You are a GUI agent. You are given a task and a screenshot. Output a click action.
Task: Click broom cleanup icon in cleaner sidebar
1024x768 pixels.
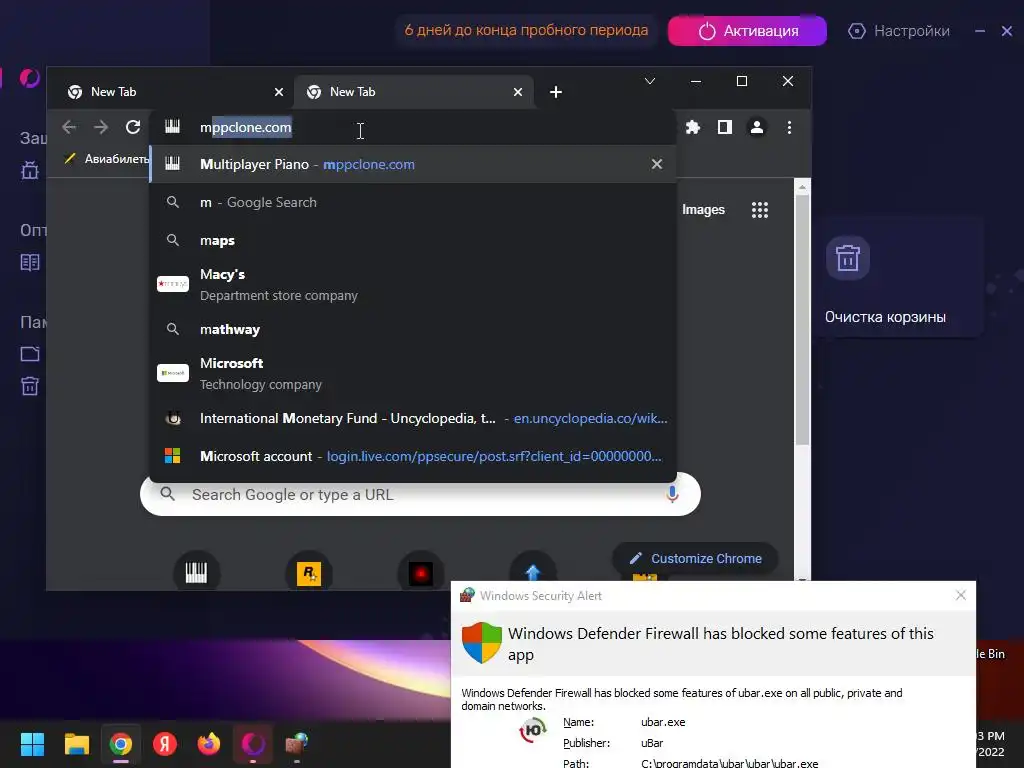30,170
